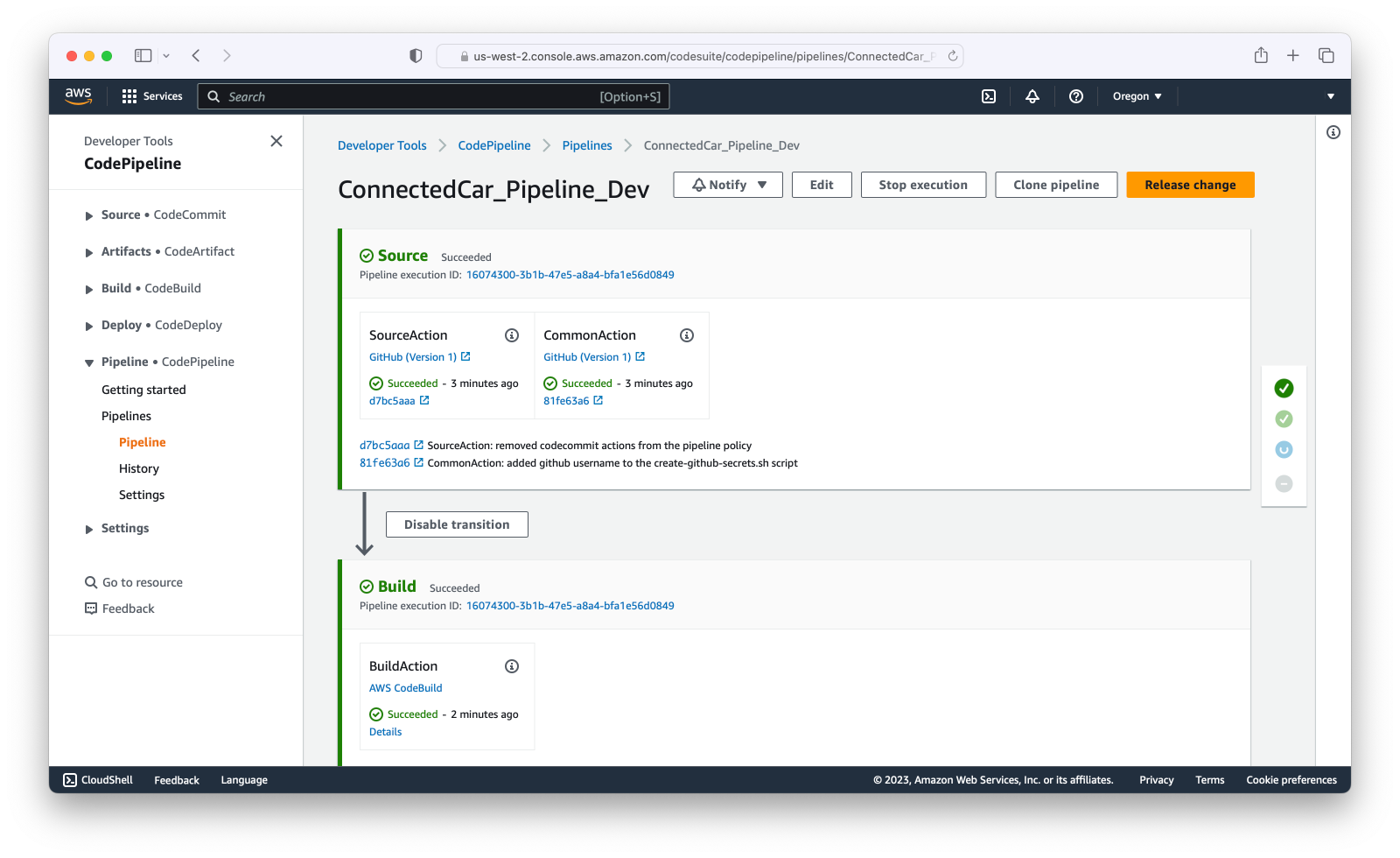Click the AWS search field
Screen dimensions: 1400x858
(434, 96)
